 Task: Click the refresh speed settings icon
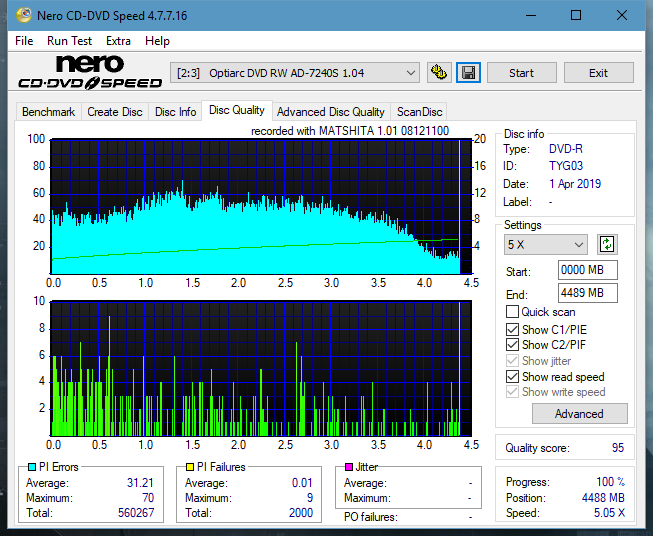(607, 244)
